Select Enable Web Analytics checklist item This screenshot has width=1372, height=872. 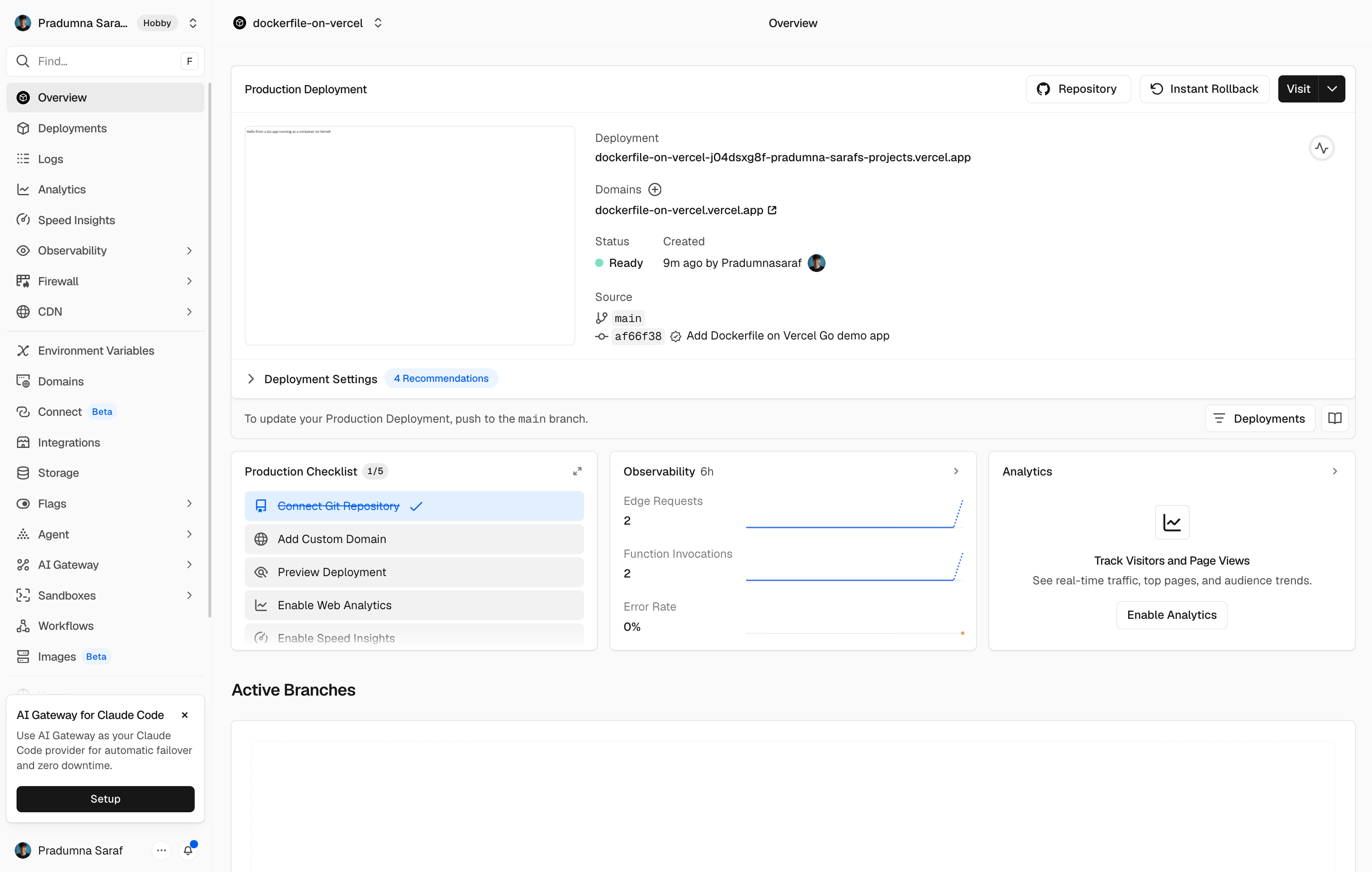[x=414, y=605]
